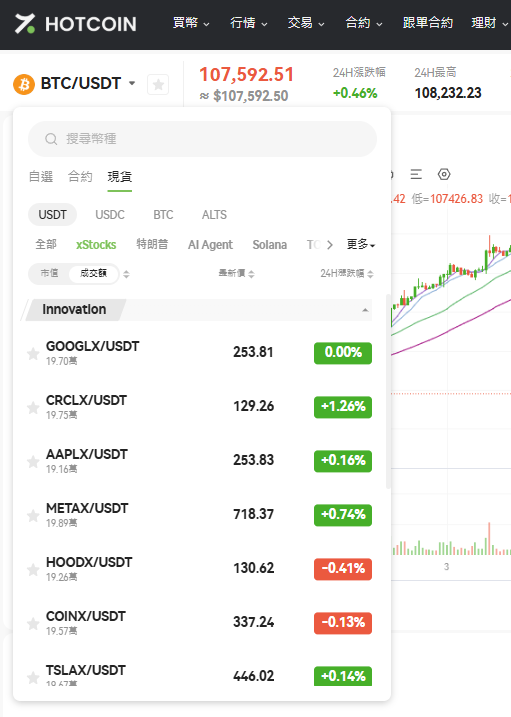The image size is (511, 717).
Task: Collapse the Innovation section arrow
Action: (365, 310)
